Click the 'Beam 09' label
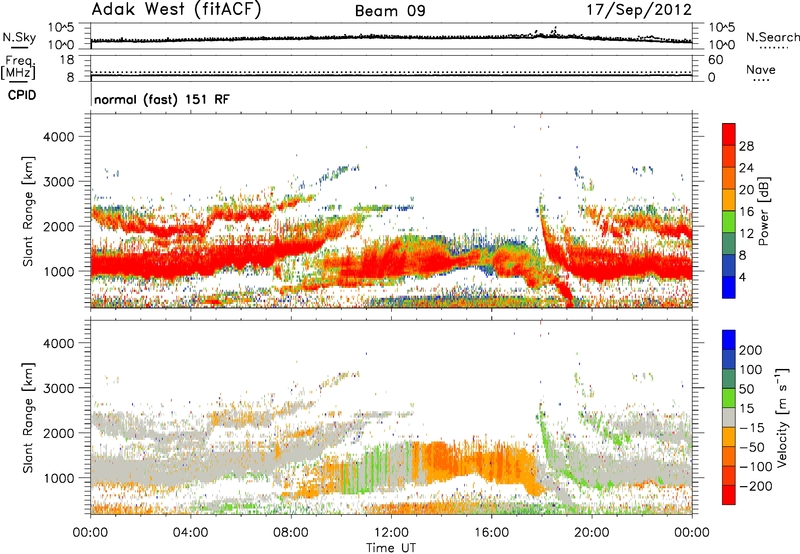800x554 pixels. (390, 11)
